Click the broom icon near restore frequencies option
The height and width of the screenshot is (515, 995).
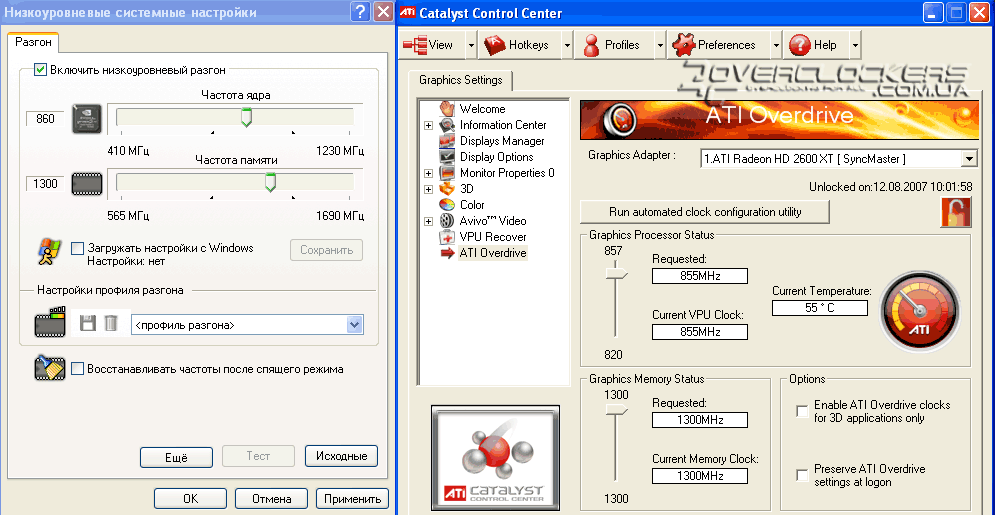click(x=50, y=368)
